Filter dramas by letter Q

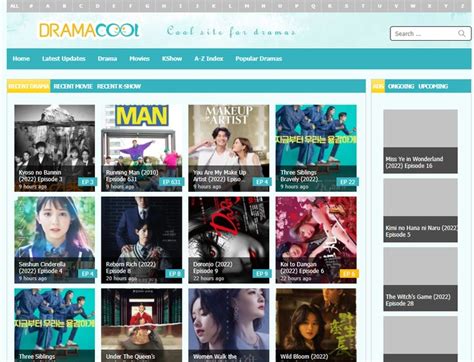(x=313, y=6)
